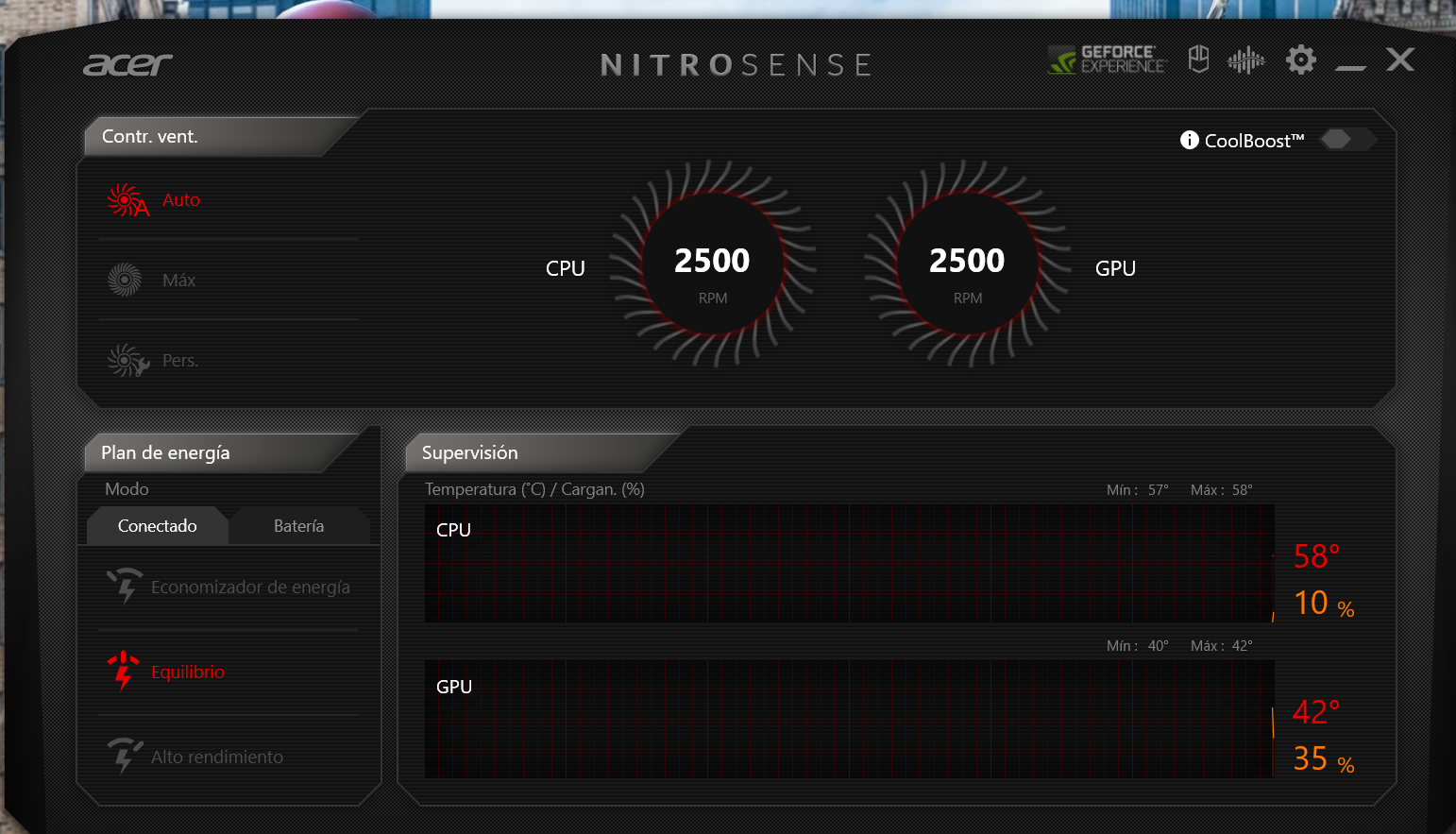
Task: Select Equilibrio power plan icon
Action: tap(123, 671)
